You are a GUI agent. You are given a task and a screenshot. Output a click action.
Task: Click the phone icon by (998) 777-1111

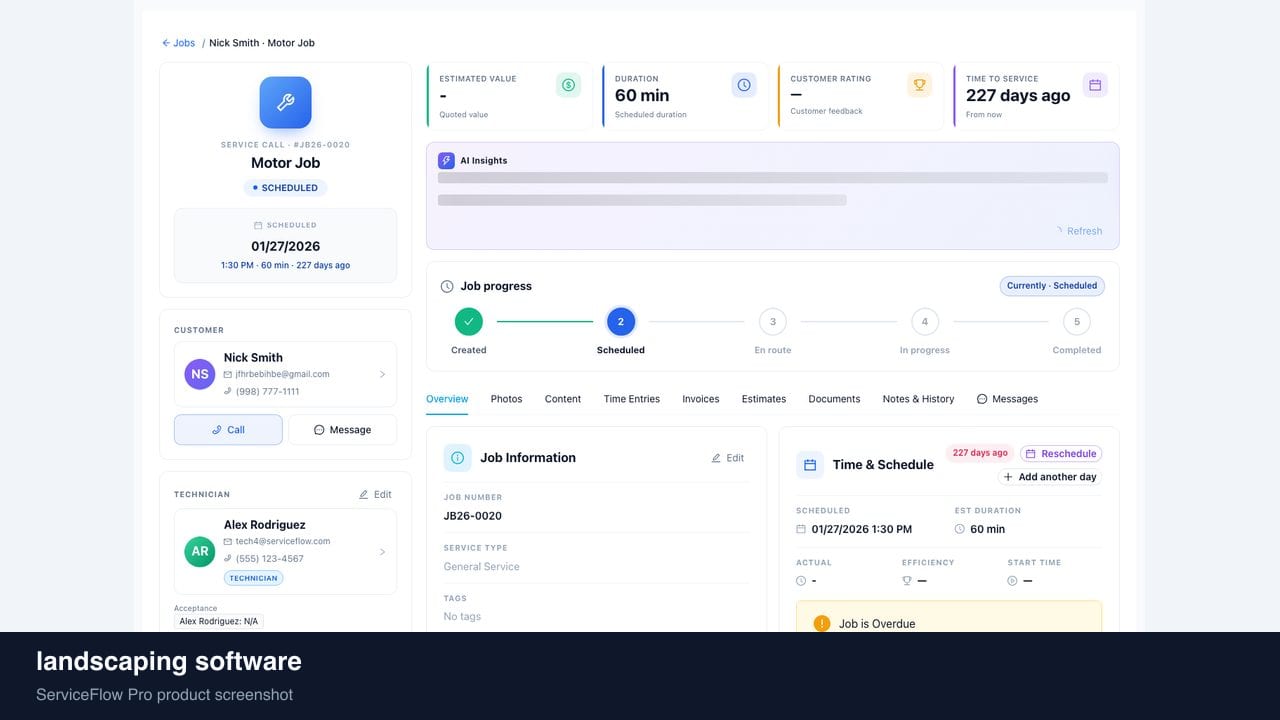[228, 391]
